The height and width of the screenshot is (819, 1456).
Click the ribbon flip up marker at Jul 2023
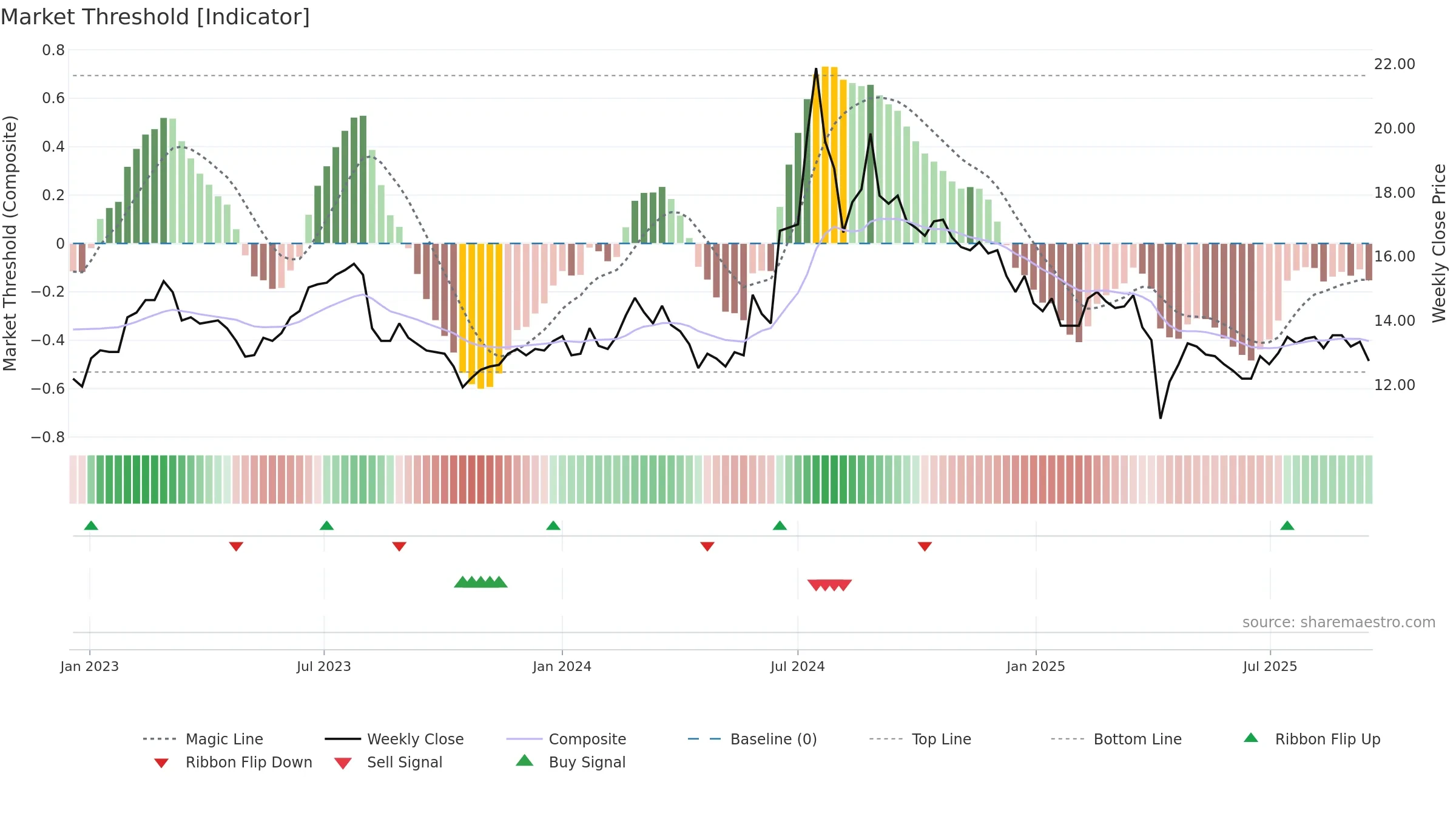(326, 525)
